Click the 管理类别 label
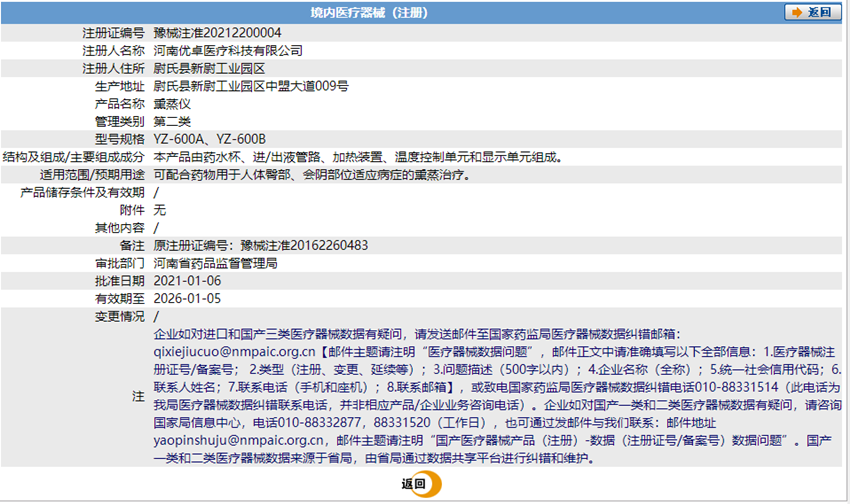 [x=120, y=121]
